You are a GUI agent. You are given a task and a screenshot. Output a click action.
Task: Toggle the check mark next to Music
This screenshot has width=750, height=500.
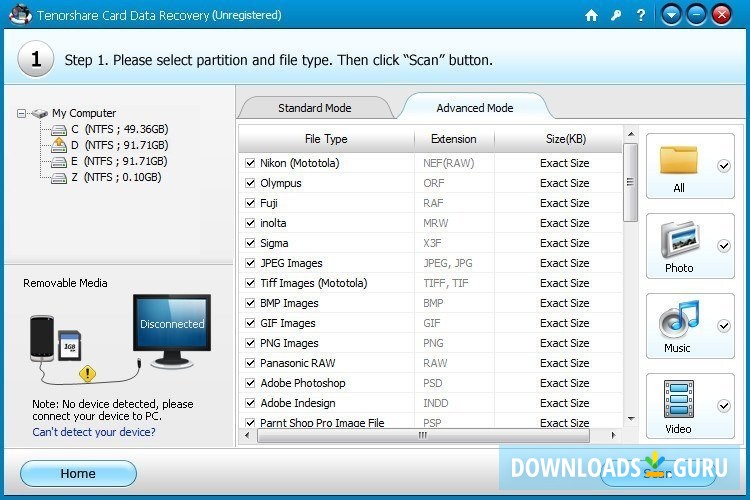click(x=724, y=326)
